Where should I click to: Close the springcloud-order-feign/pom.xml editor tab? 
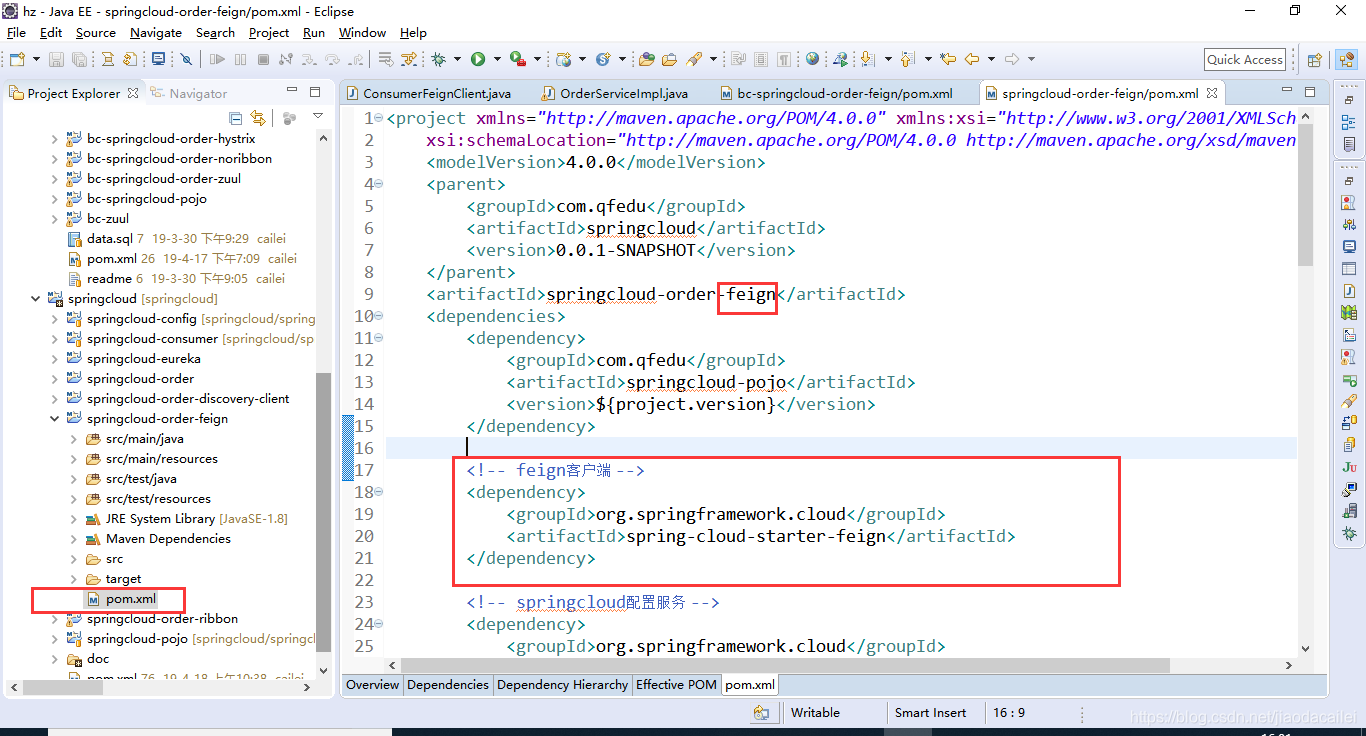point(1212,93)
